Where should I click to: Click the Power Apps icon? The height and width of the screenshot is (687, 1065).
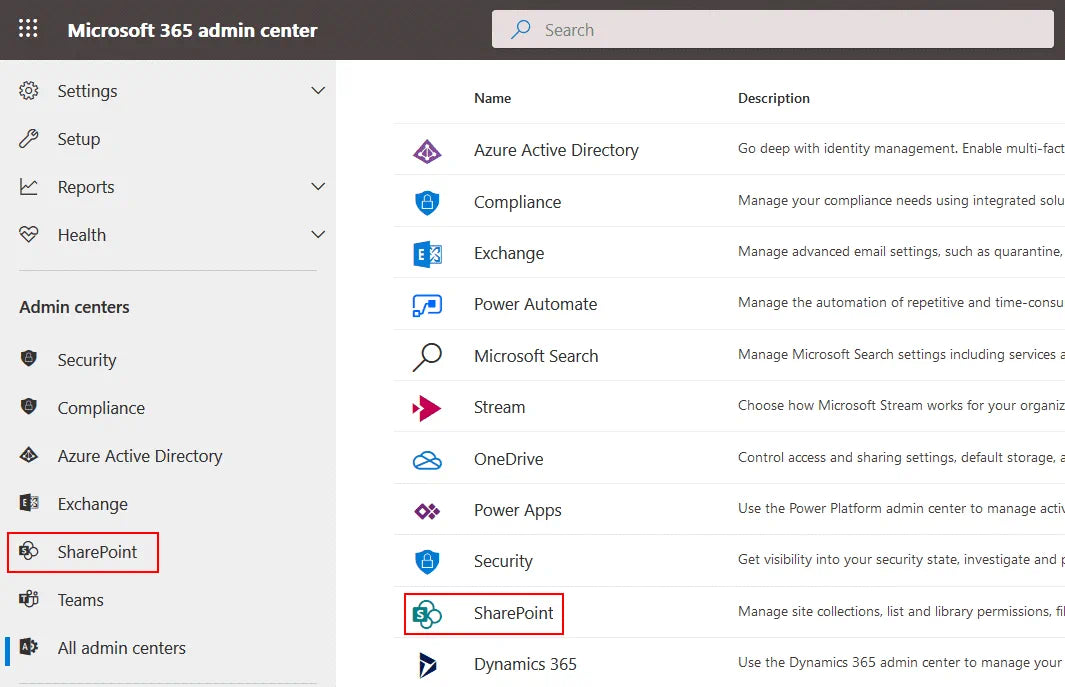click(x=427, y=511)
